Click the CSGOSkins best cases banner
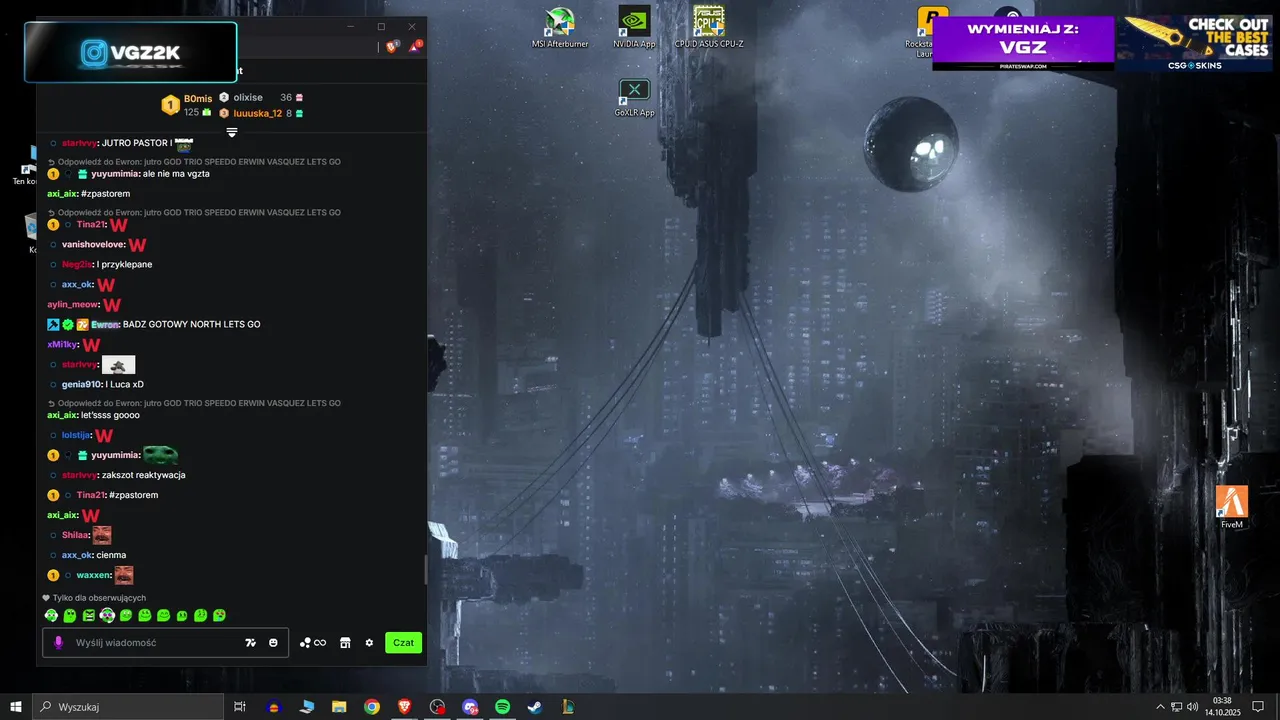This screenshot has height=720, width=1280. point(1194,43)
